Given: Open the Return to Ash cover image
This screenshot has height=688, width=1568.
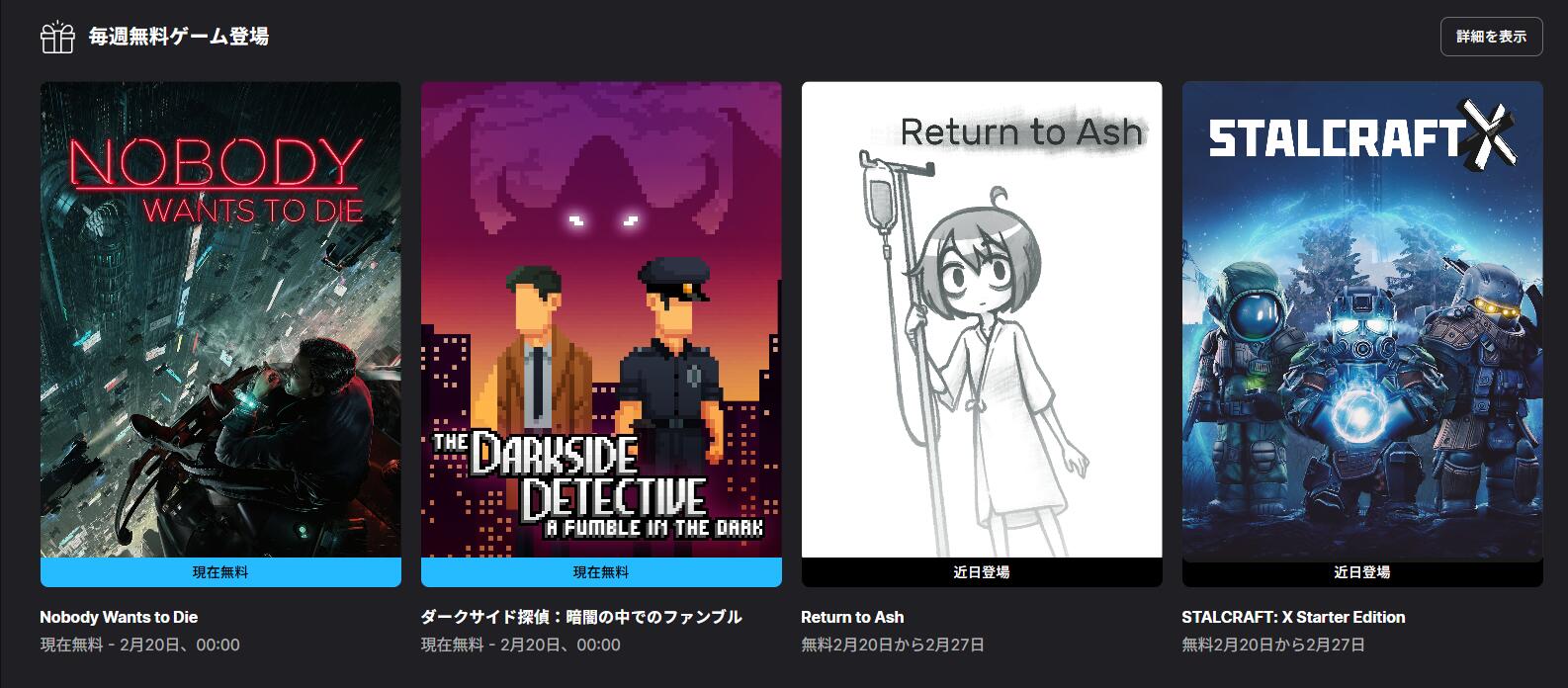Looking at the screenshot, I should pyautogui.click(x=982, y=319).
